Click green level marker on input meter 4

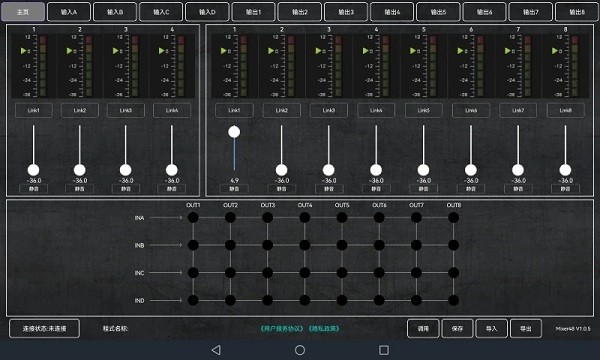(x=161, y=50)
